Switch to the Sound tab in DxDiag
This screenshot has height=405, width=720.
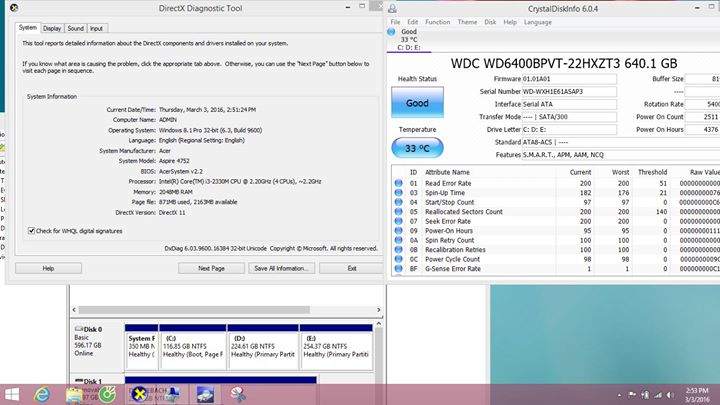pyautogui.click(x=75, y=28)
